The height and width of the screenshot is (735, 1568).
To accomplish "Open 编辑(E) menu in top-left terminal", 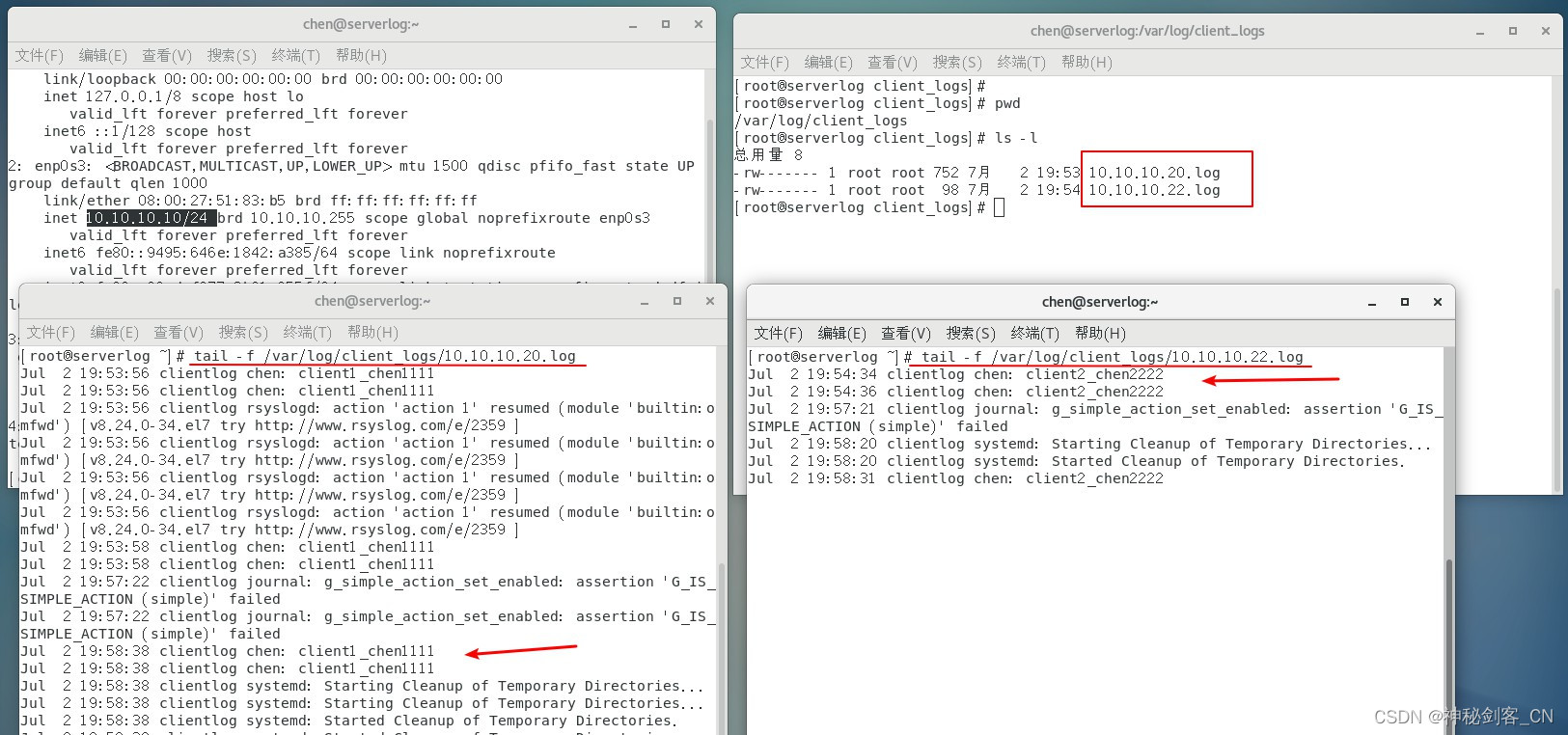I will tap(103, 55).
